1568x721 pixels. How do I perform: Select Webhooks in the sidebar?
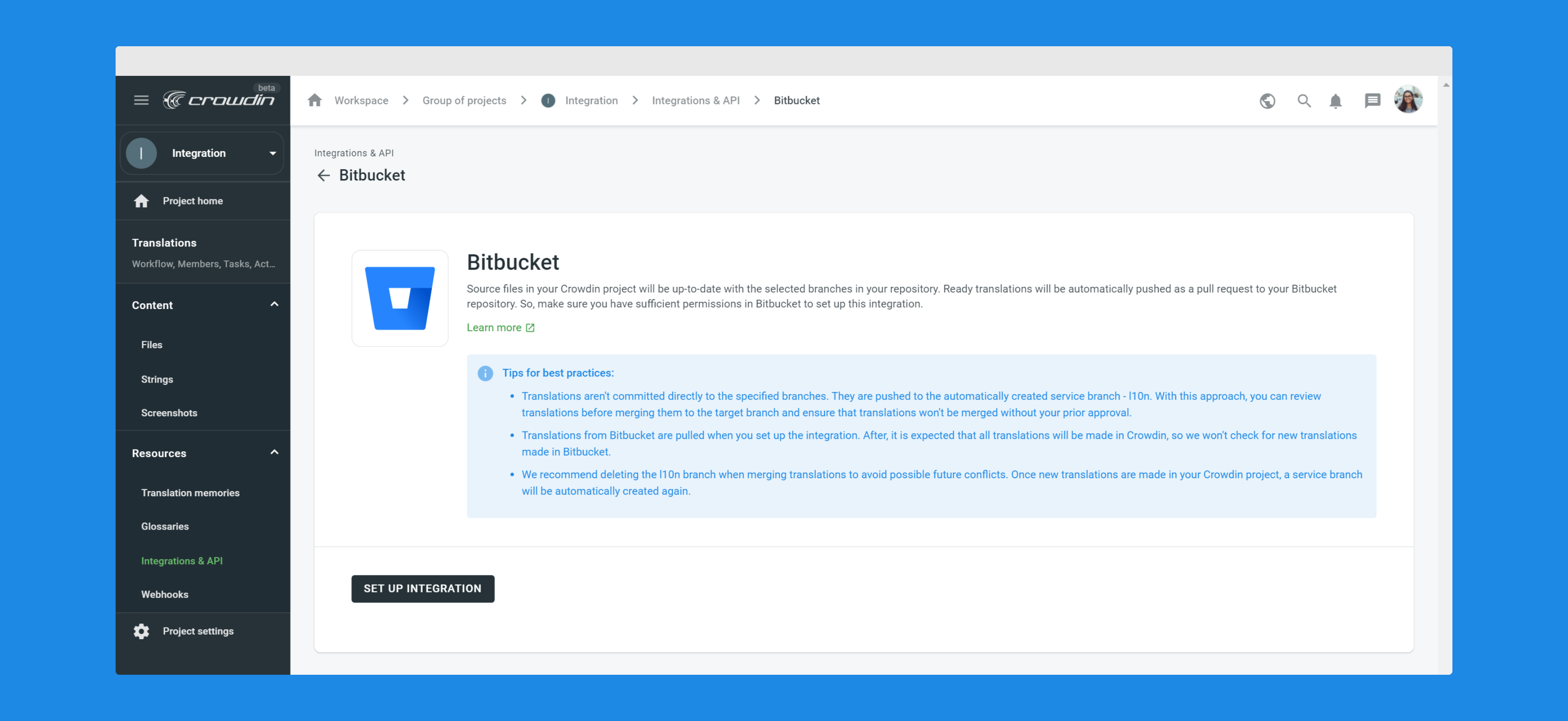click(x=164, y=594)
